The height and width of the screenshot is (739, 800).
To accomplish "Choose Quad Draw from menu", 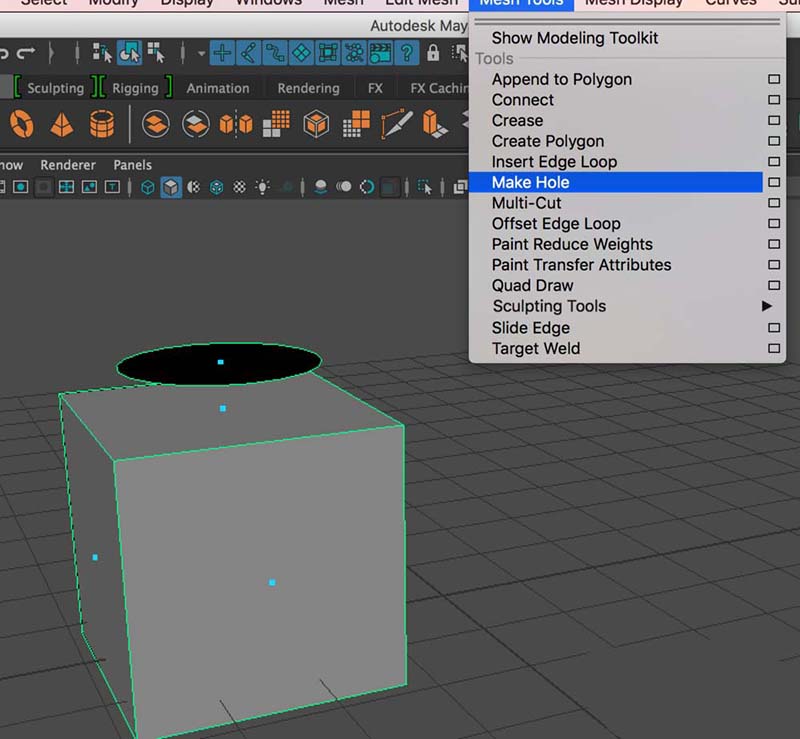I will 532,286.
